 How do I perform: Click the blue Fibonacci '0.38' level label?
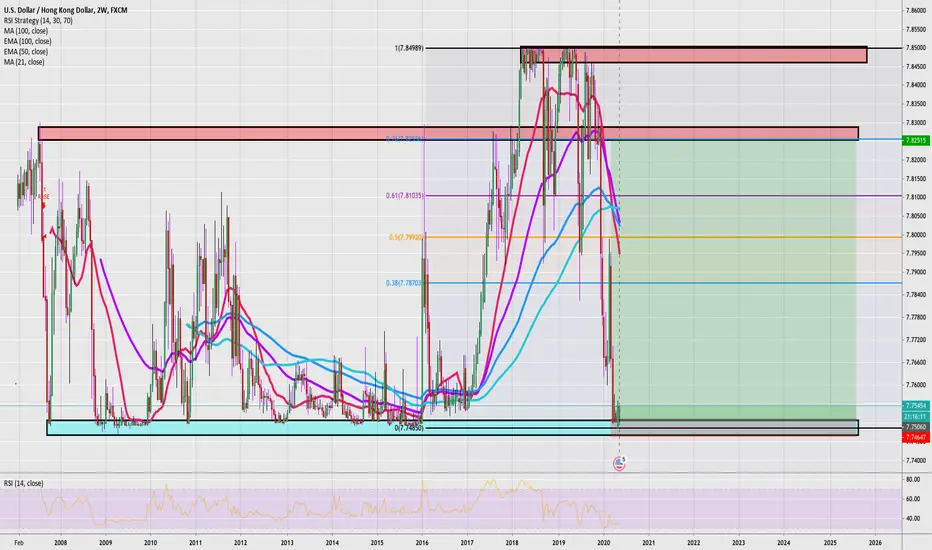coord(404,283)
